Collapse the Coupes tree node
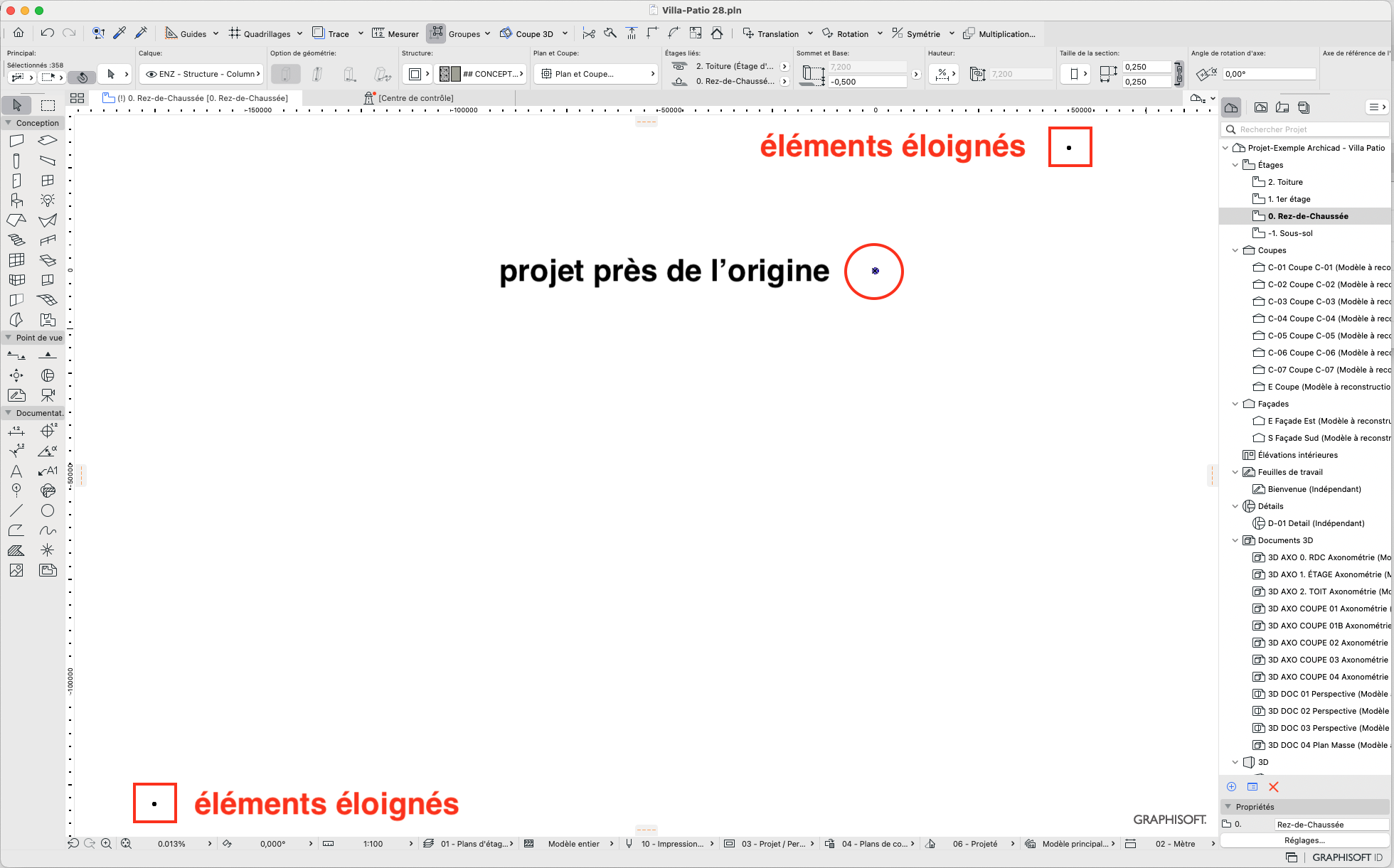Screen dimensions: 1394x868 1235,250
